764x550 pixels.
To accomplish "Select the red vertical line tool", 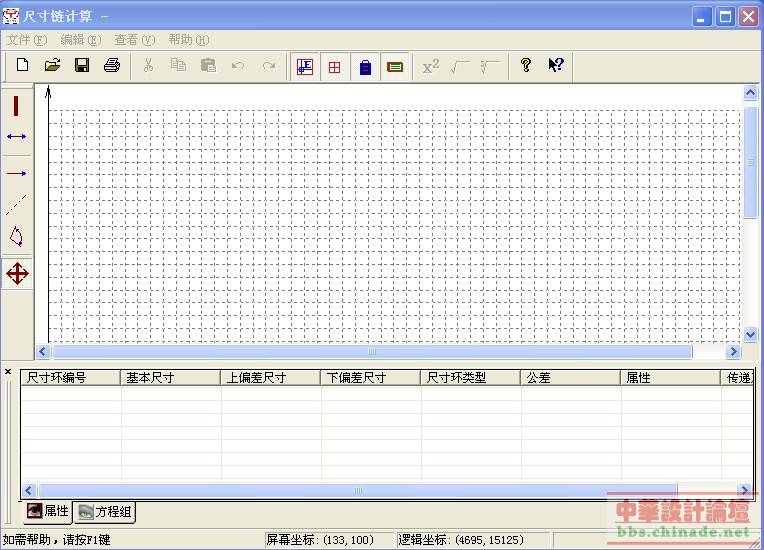I will click(17, 106).
